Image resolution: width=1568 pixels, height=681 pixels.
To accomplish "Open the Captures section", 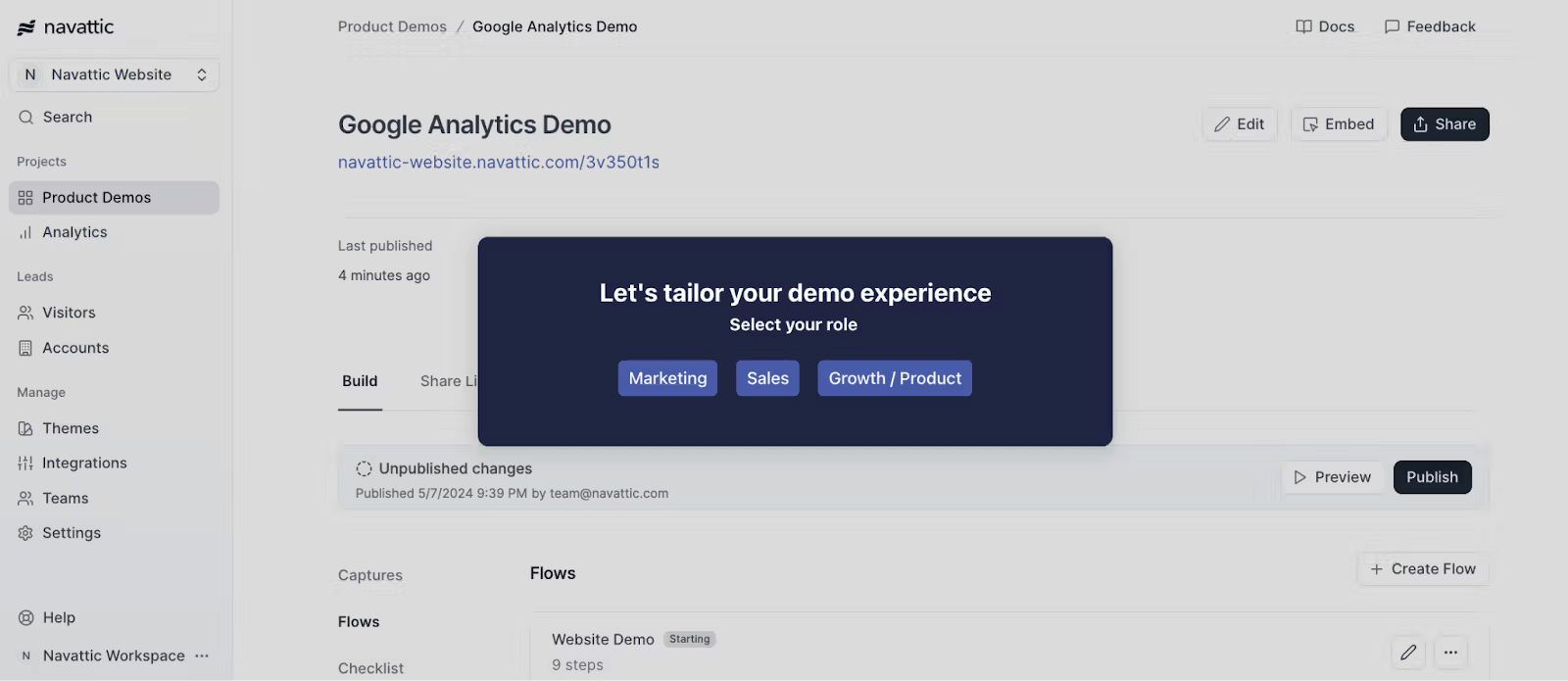I will tap(370, 575).
